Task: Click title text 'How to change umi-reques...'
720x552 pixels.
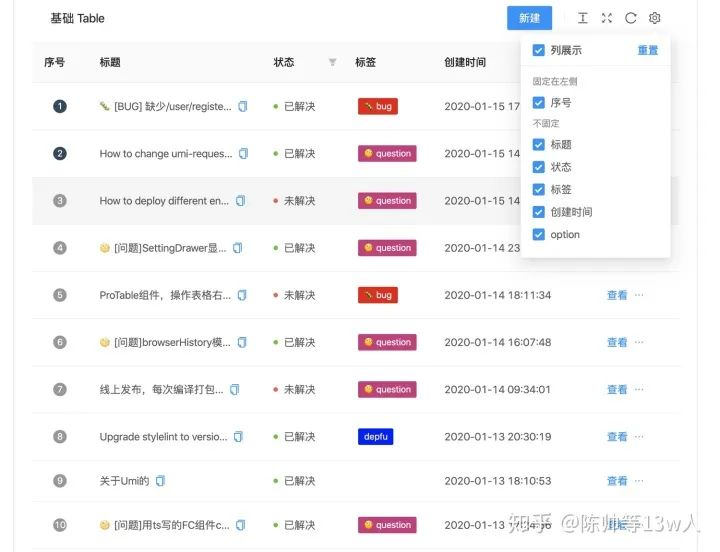Action: click(166, 153)
